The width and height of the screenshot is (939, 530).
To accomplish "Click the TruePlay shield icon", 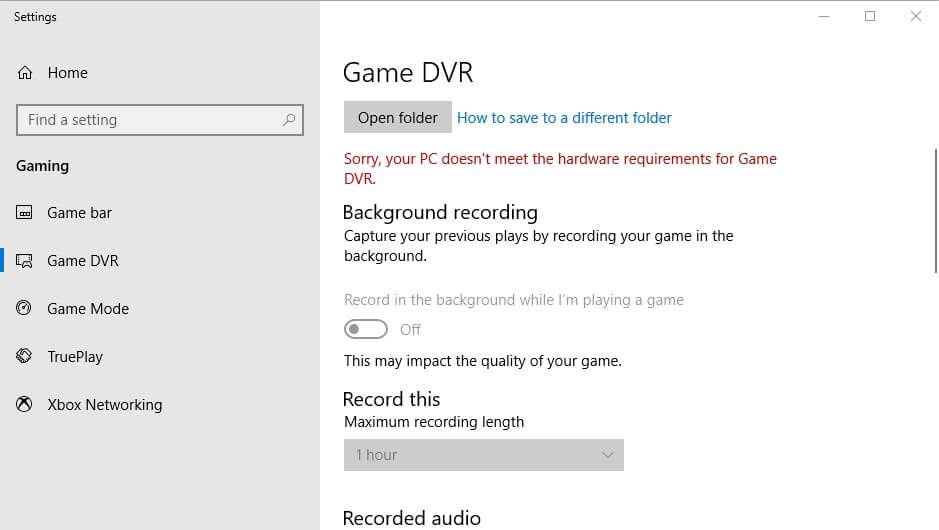I will [x=24, y=357].
